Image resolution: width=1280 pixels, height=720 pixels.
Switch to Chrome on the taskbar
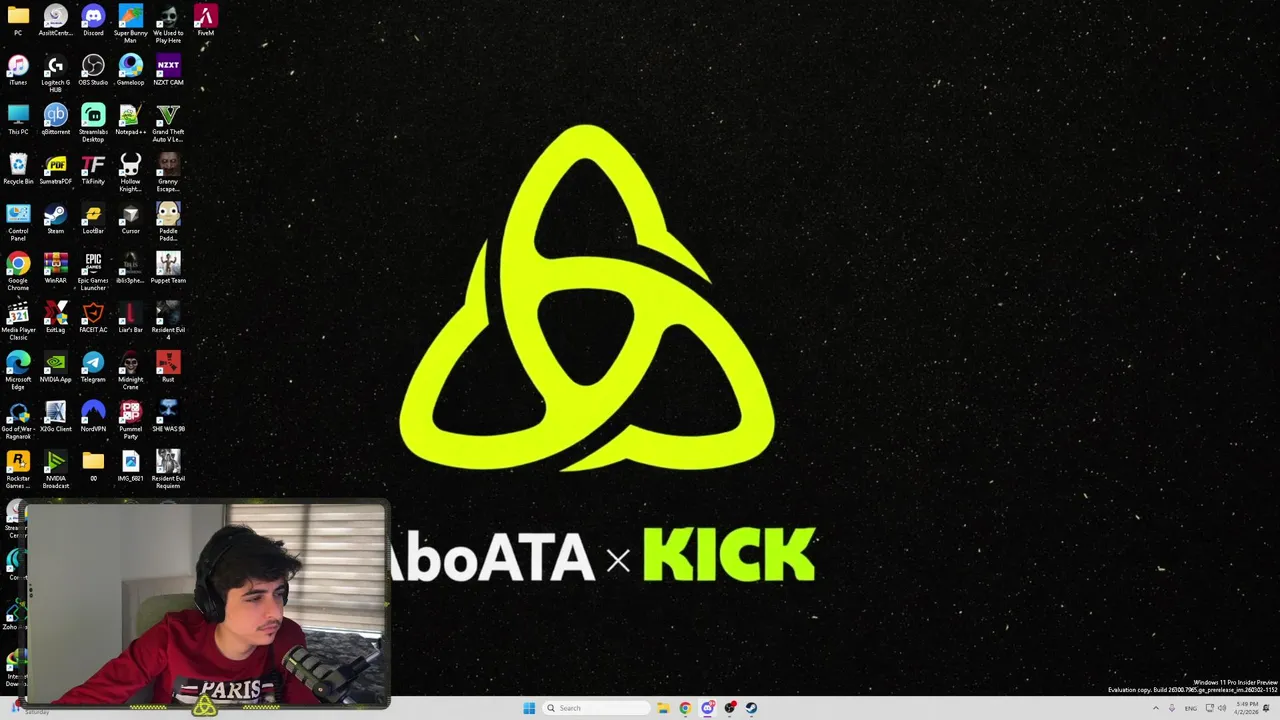point(685,708)
